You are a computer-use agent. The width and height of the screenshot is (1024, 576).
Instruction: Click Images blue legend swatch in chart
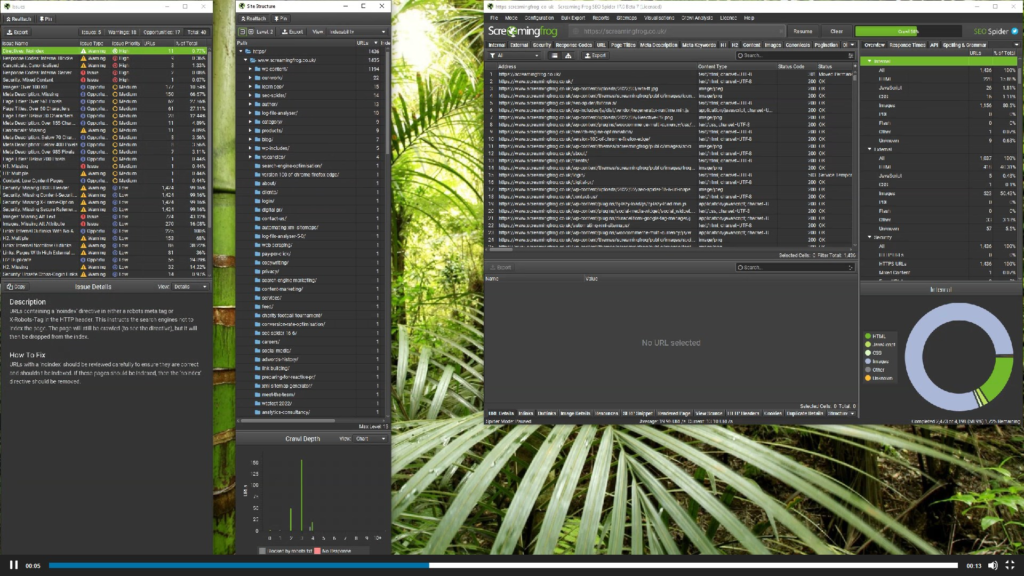pos(868,361)
